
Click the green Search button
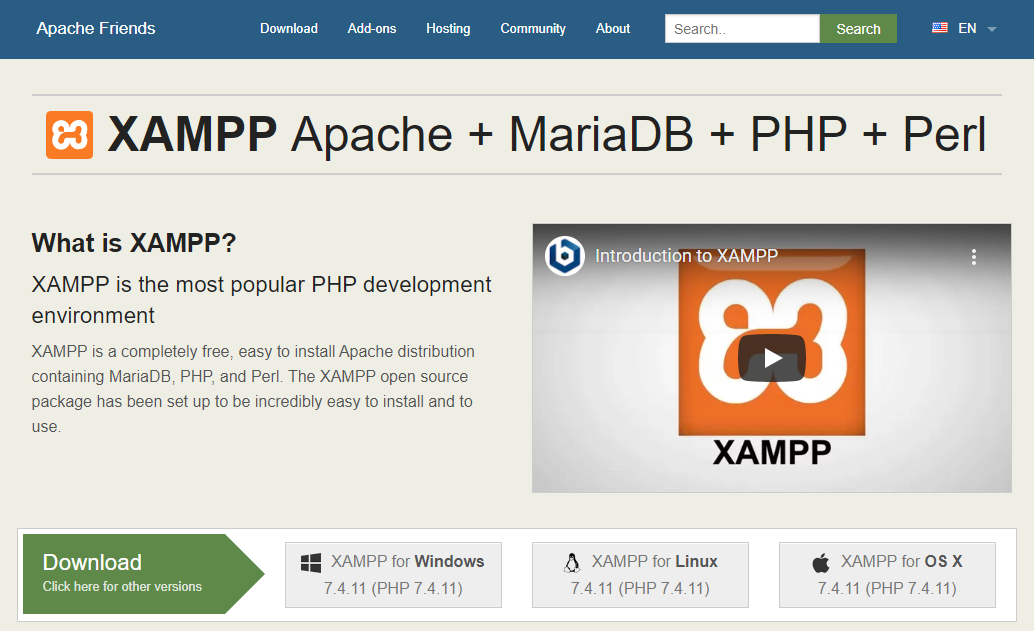(x=858, y=29)
